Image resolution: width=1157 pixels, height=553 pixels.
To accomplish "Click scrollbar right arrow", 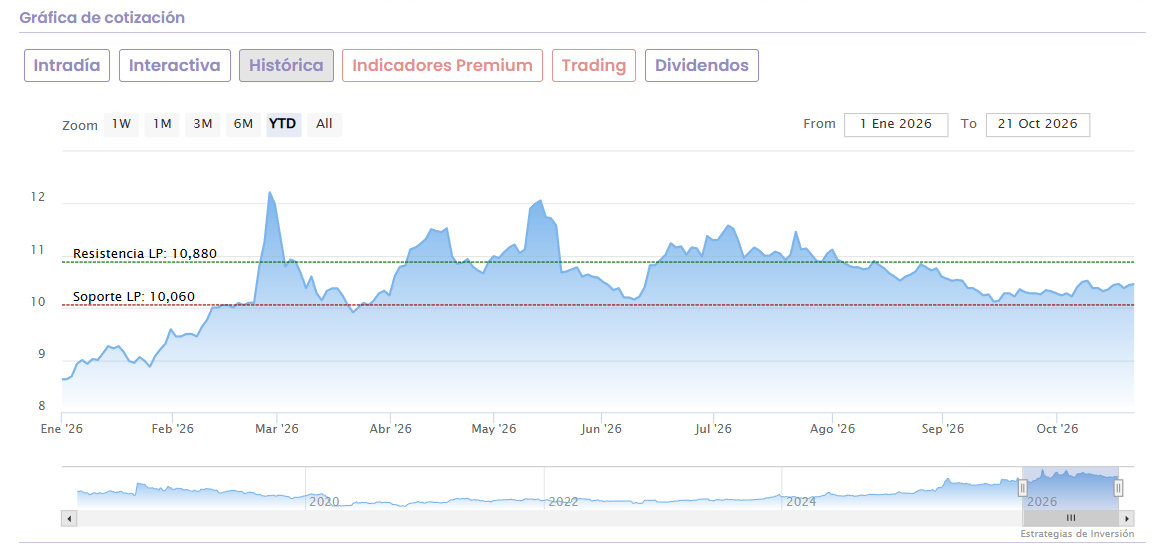I will pyautogui.click(x=1127, y=518).
